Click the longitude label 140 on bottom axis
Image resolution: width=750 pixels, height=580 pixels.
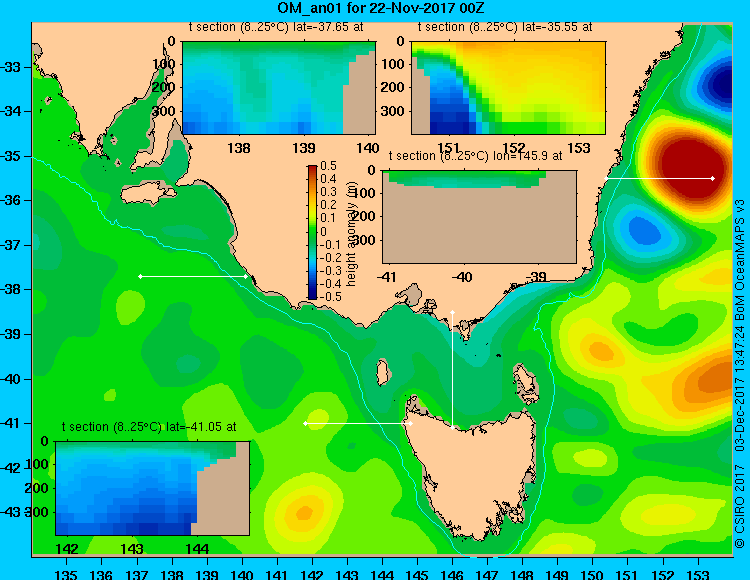click(x=242, y=574)
